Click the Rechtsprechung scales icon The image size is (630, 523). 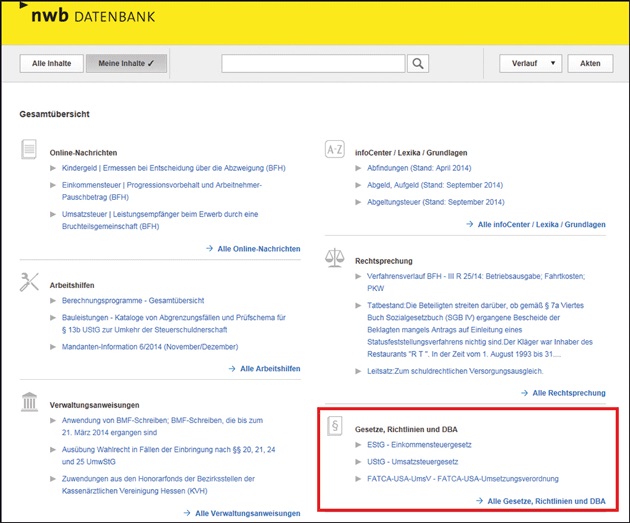tap(335, 258)
